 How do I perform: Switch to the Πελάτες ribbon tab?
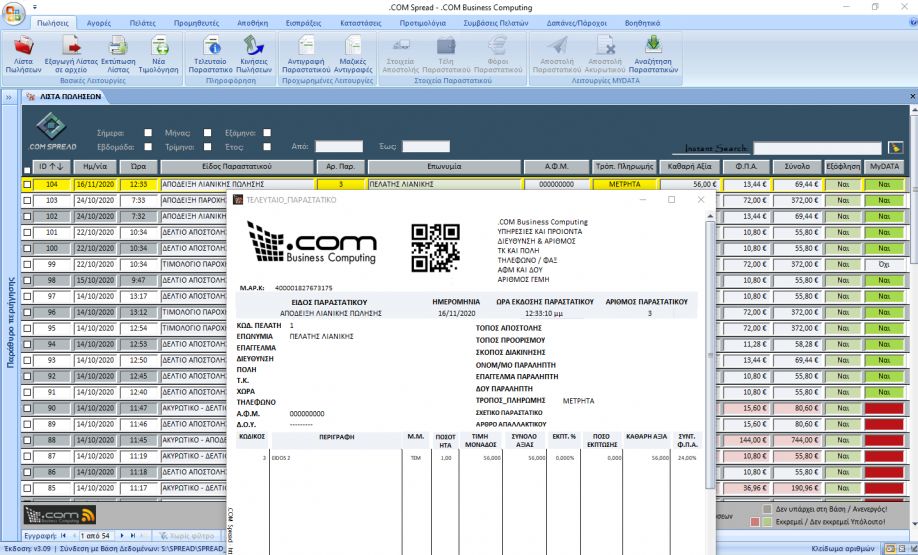tap(142, 23)
